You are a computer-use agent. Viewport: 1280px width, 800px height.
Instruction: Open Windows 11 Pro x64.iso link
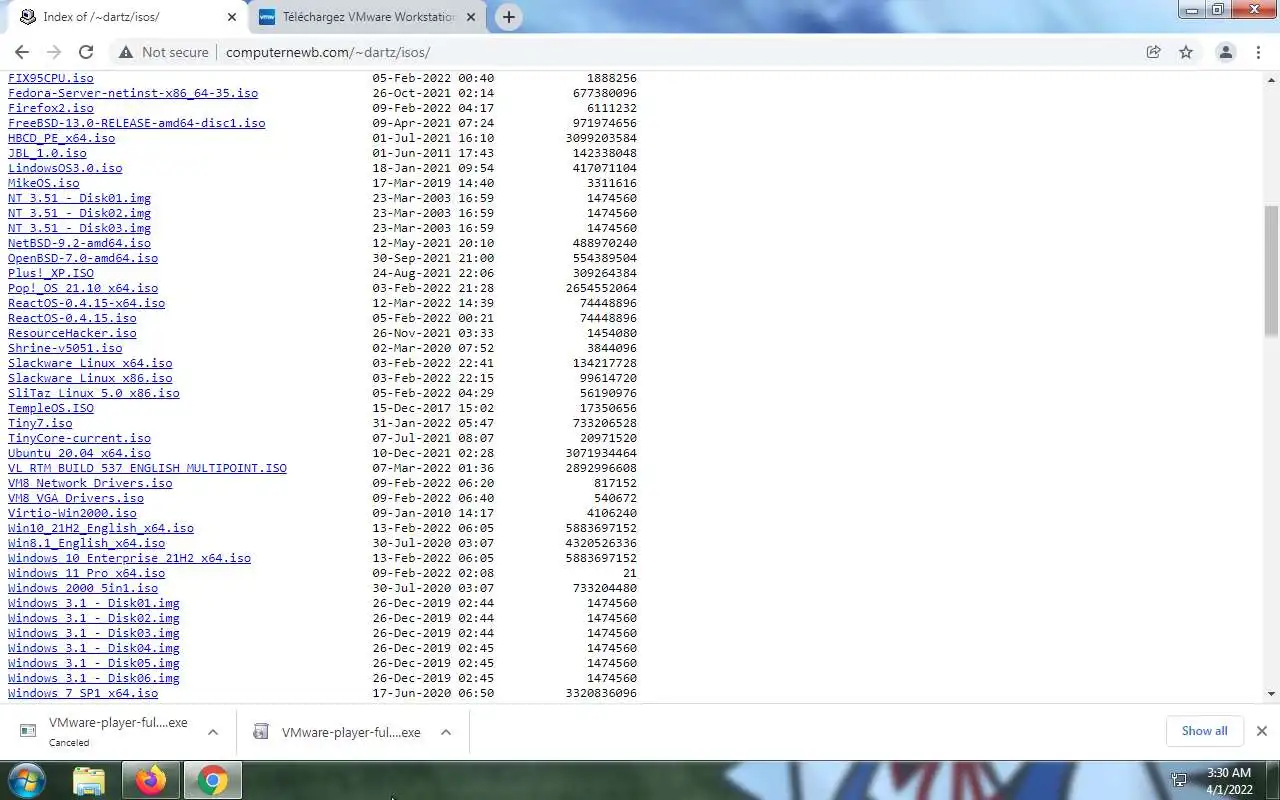coord(86,573)
